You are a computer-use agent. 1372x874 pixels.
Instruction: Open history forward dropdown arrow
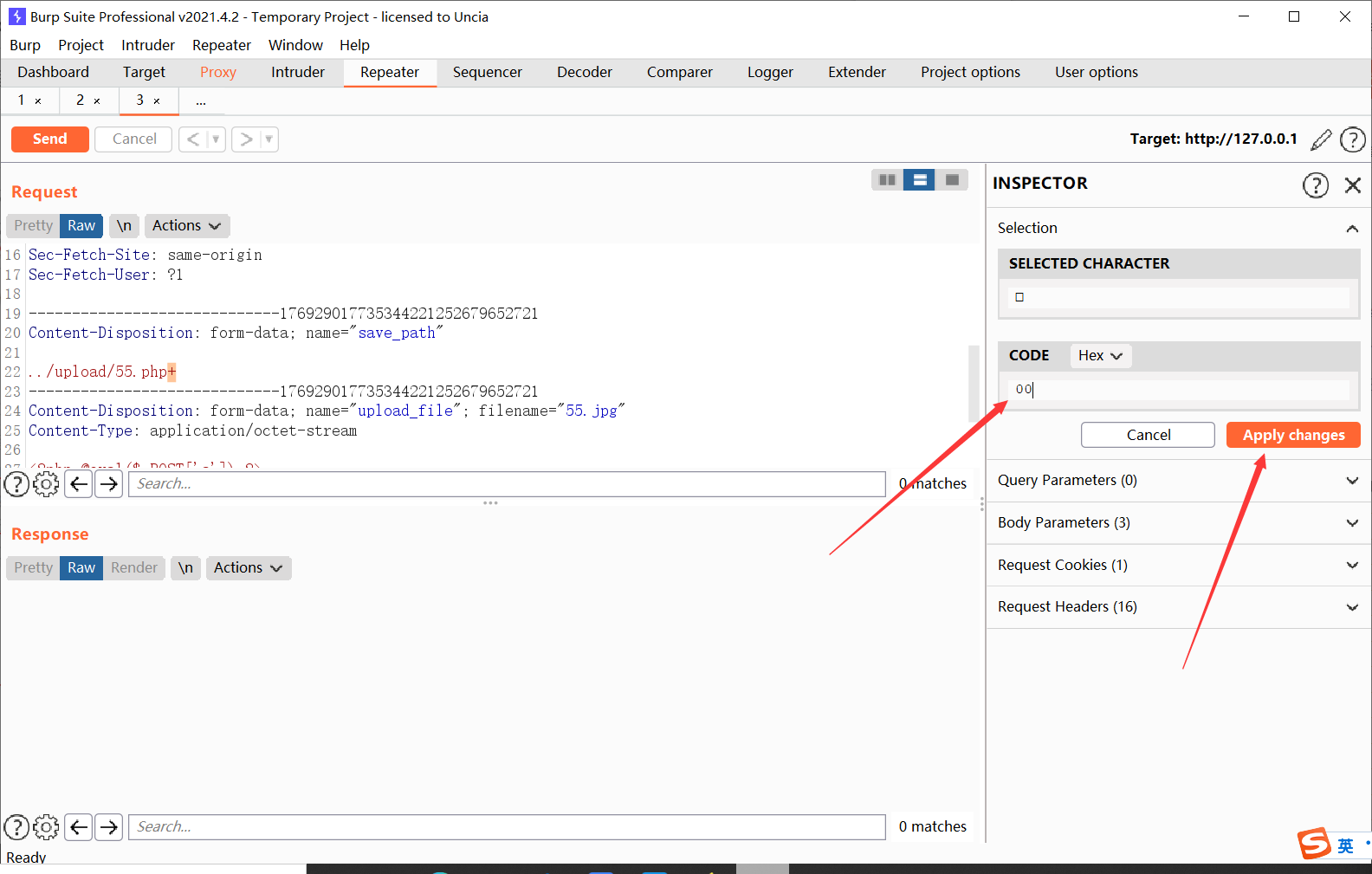269,139
